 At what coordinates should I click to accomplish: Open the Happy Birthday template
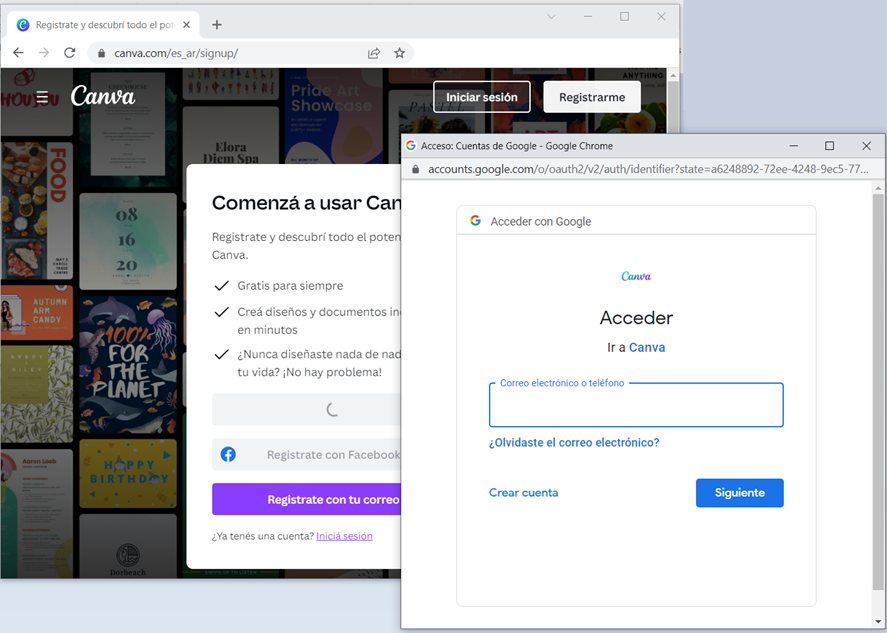pos(128,473)
